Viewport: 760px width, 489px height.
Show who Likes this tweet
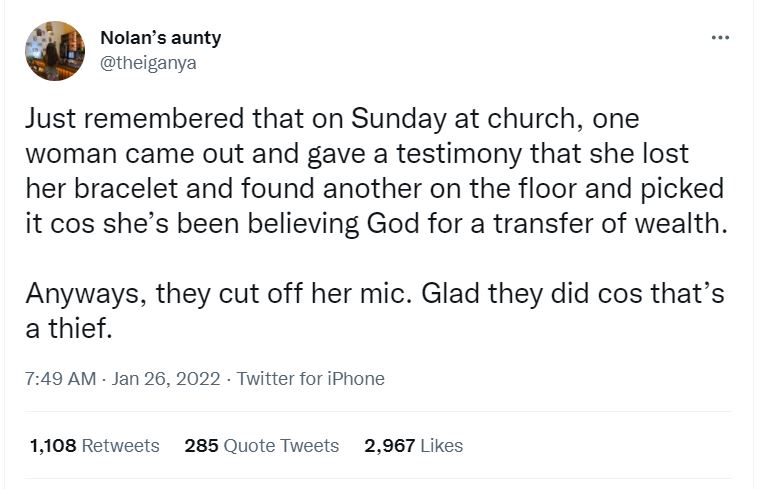pos(441,445)
